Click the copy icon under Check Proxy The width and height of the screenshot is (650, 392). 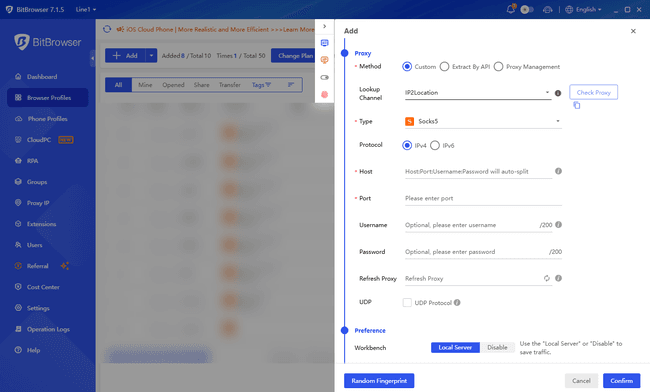(577, 105)
